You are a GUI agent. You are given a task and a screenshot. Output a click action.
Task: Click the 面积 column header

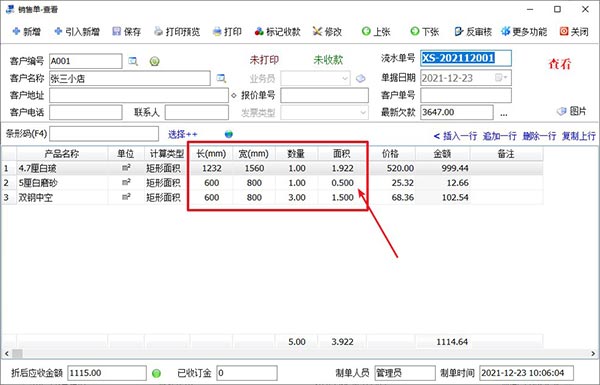pyautogui.click(x=342, y=154)
